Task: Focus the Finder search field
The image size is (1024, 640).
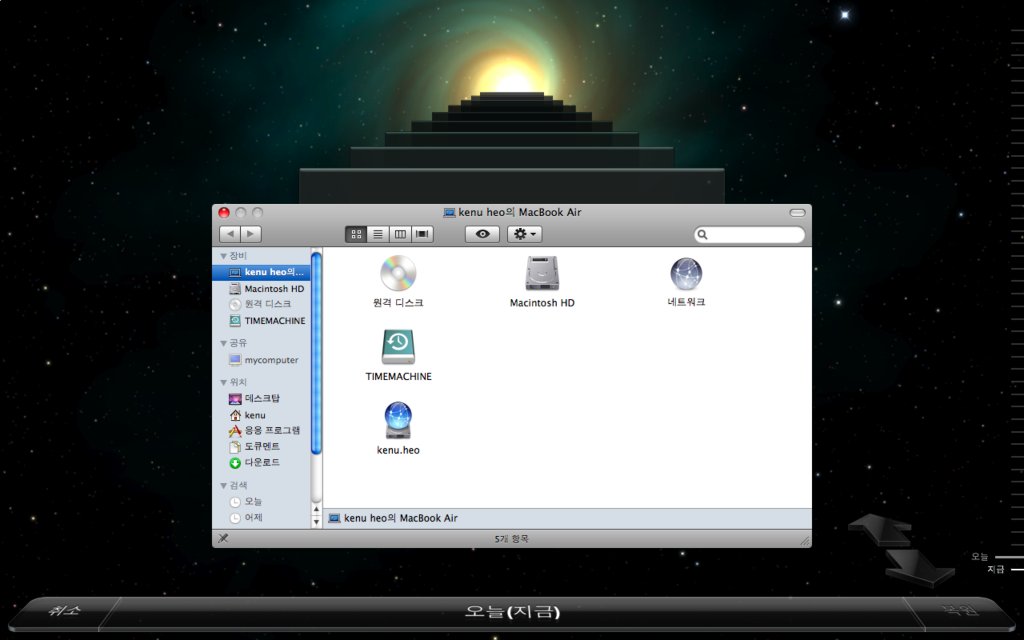Action: click(x=749, y=234)
